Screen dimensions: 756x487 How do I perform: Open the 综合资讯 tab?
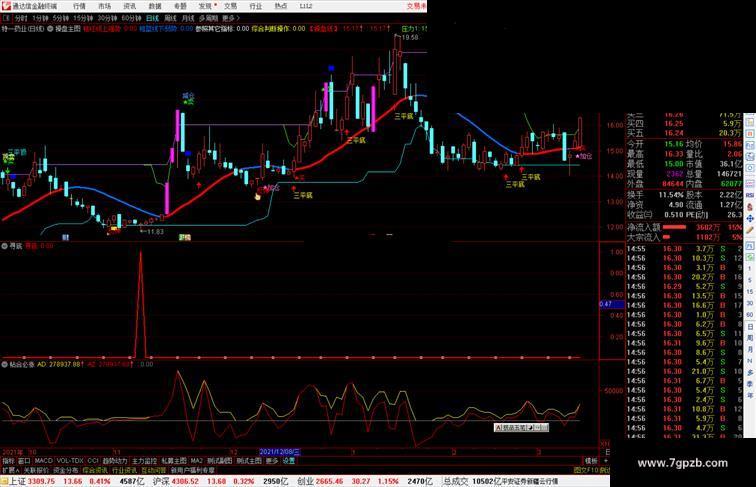pyautogui.click(x=95, y=470)
